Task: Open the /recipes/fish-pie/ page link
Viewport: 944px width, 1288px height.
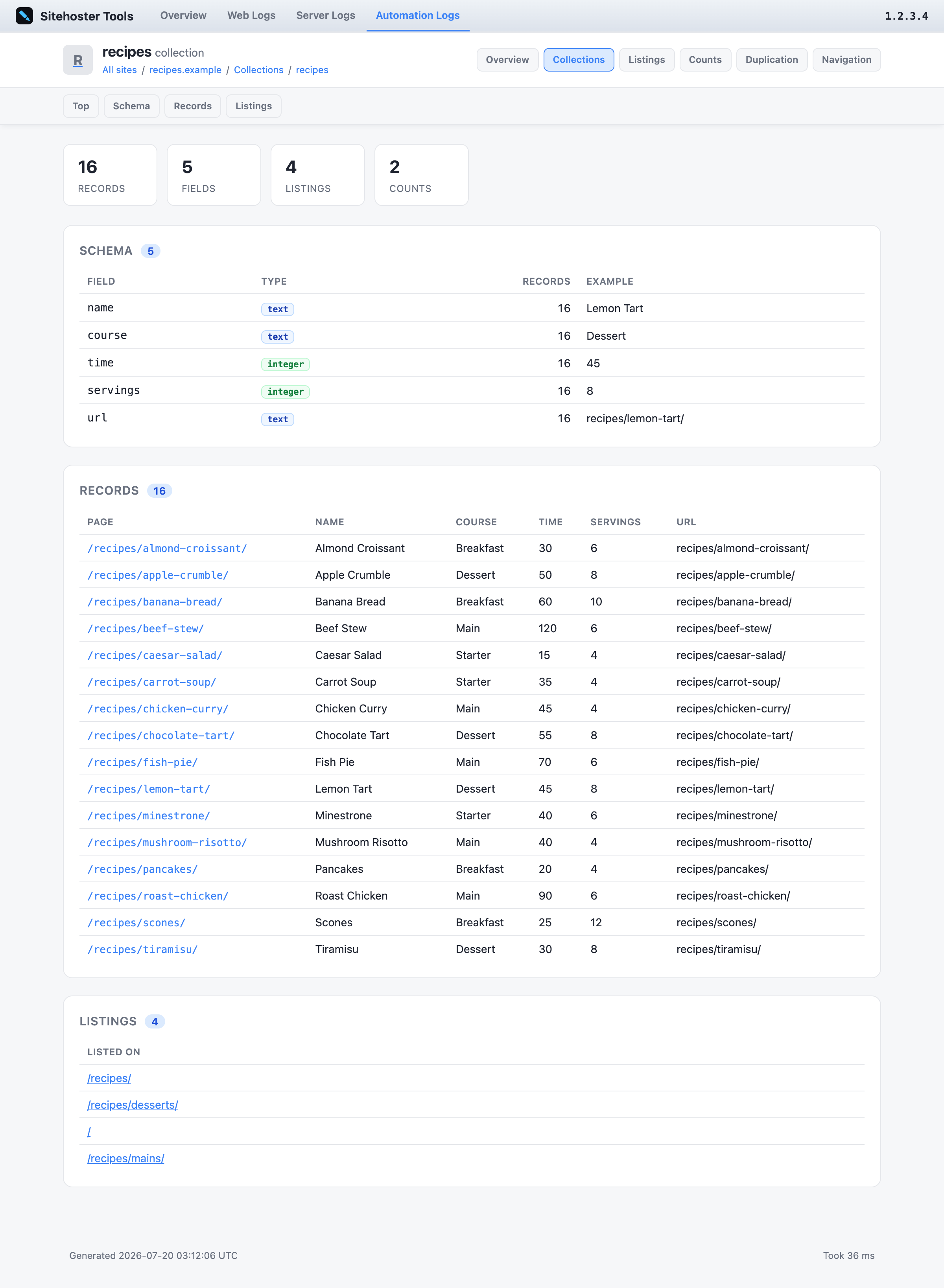Action: click(x=142, y=762)
